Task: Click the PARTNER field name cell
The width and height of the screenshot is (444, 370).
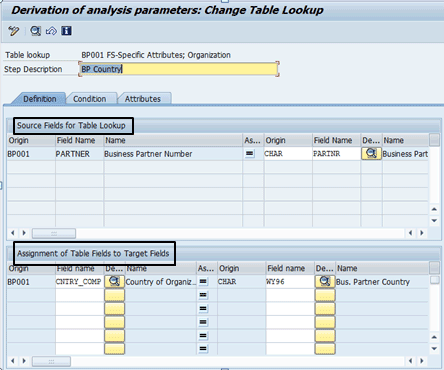Action: coord(79,154)
